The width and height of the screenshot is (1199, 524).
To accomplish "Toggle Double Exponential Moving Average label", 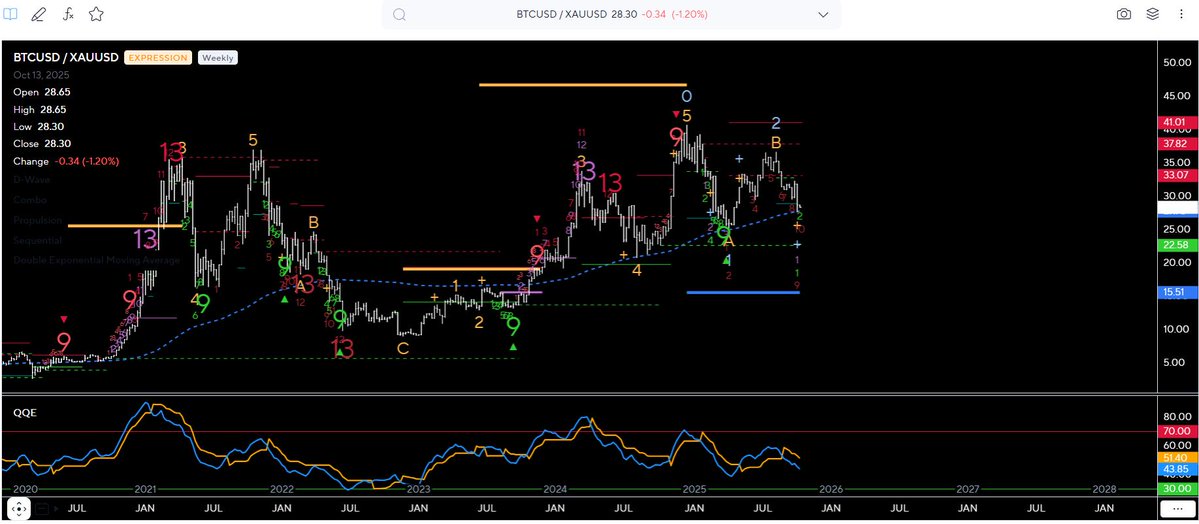I will click(96, 260).
